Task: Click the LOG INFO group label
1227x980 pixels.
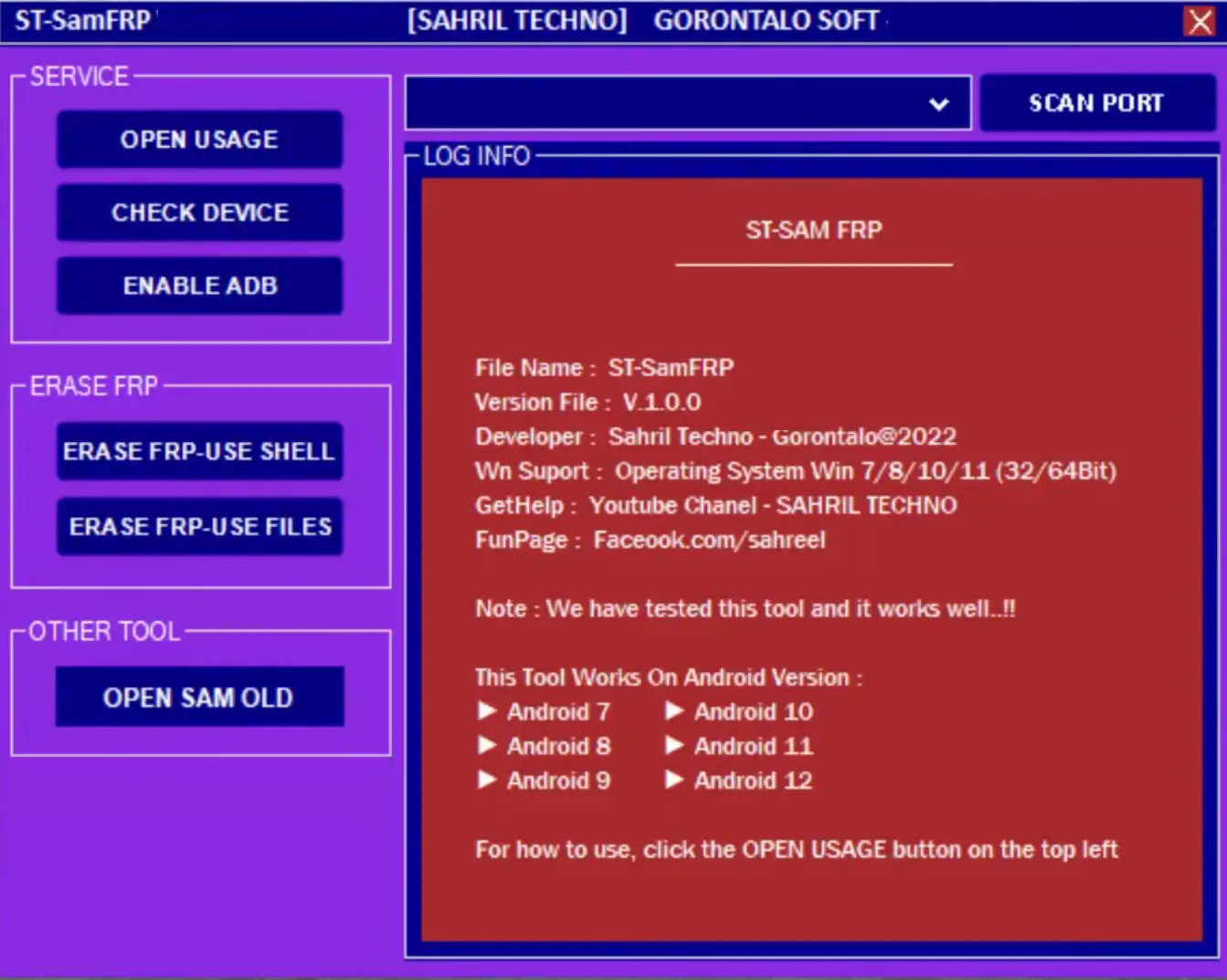Action: (x=476, y=156)
